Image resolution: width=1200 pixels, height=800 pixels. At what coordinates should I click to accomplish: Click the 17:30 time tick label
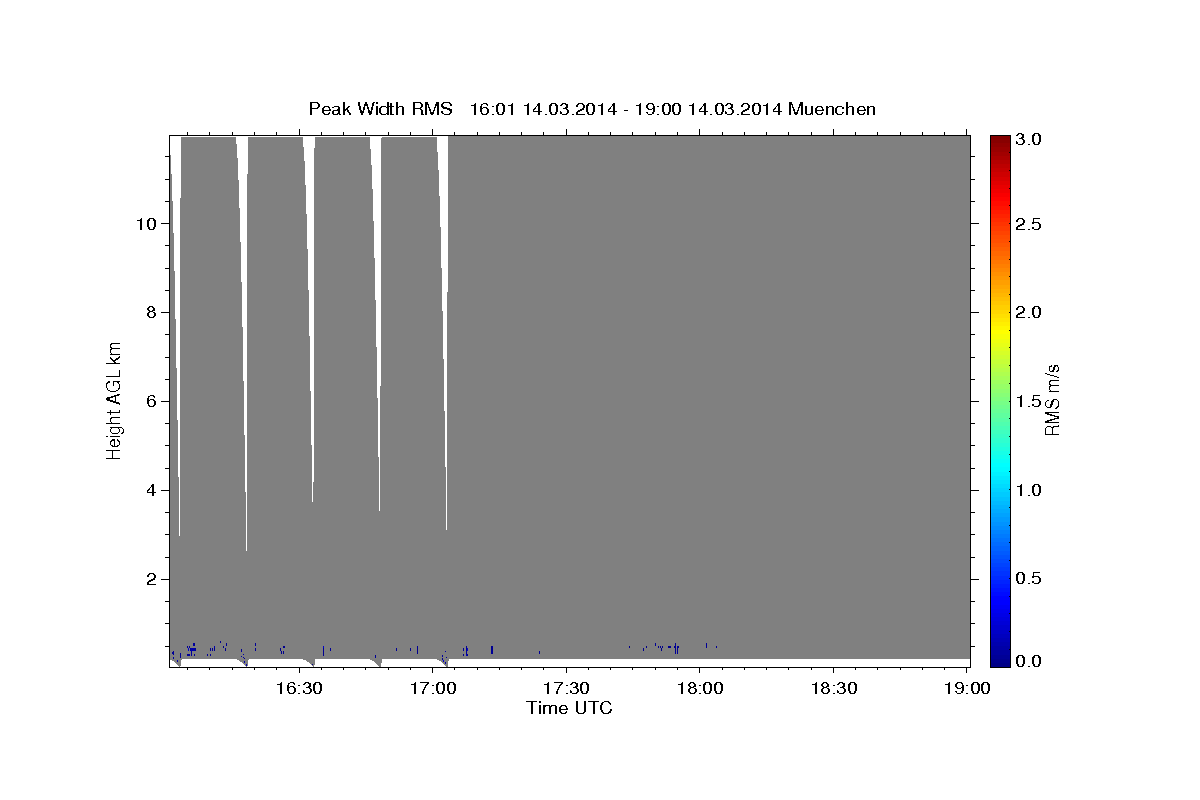tap(567, 689)
